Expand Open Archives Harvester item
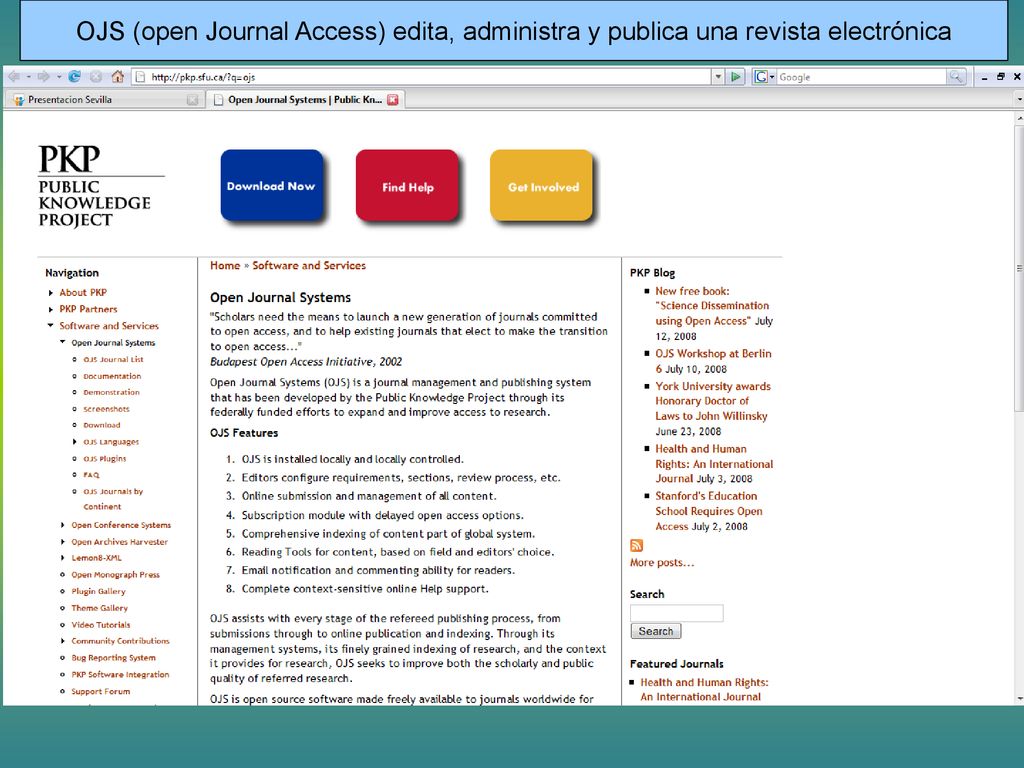 63,541
